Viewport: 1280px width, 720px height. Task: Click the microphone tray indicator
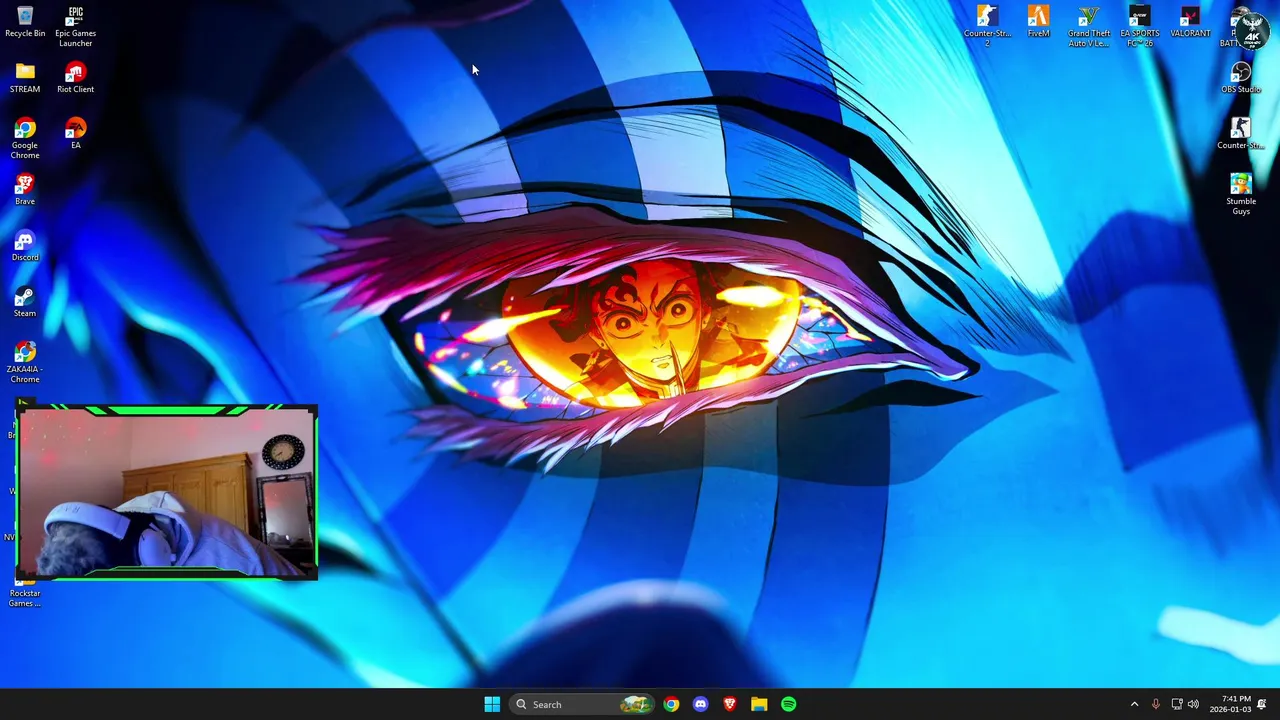1155,704
